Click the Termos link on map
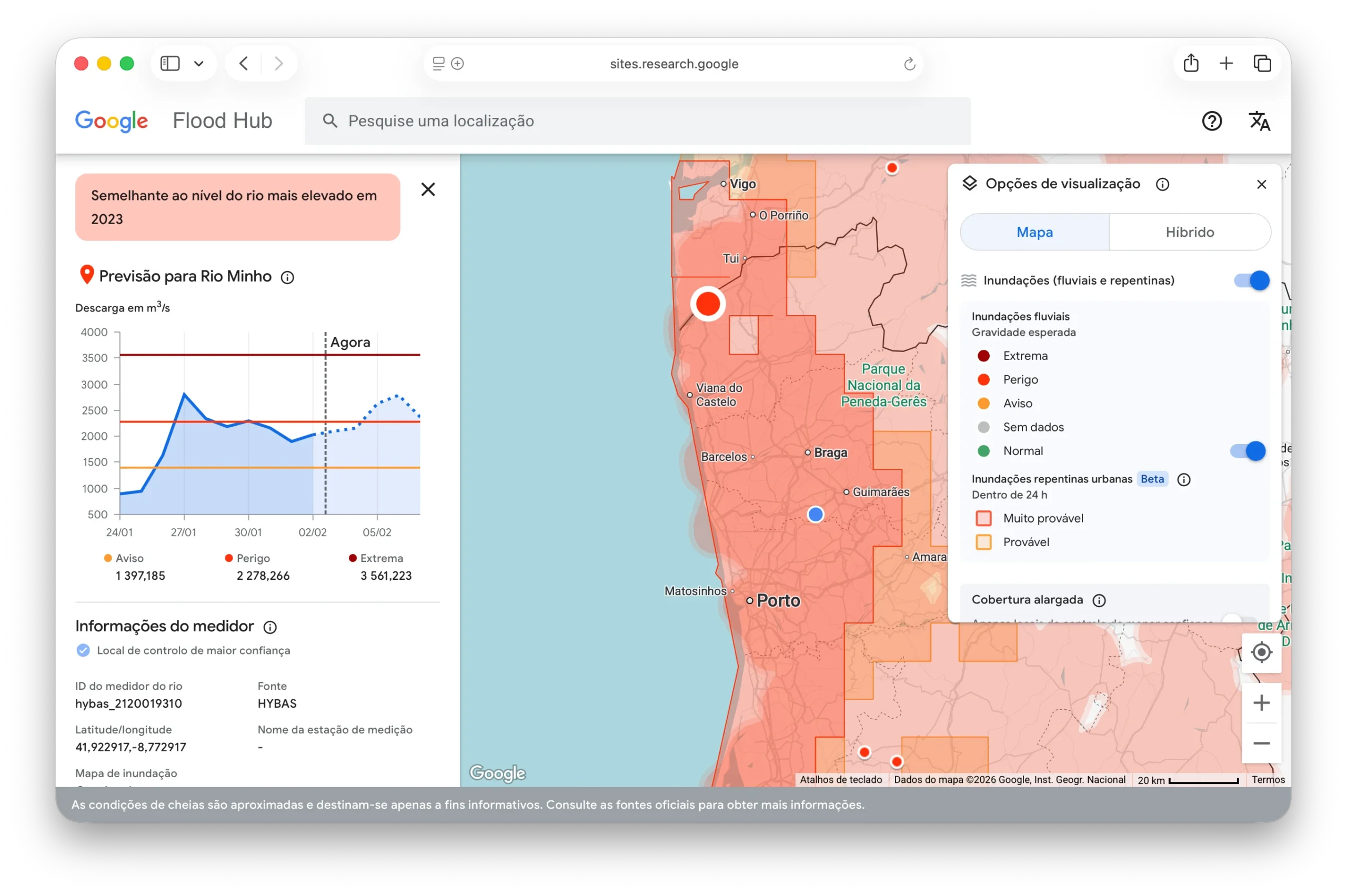Screen dimensions: 1347x896 tap(1268, 780)
